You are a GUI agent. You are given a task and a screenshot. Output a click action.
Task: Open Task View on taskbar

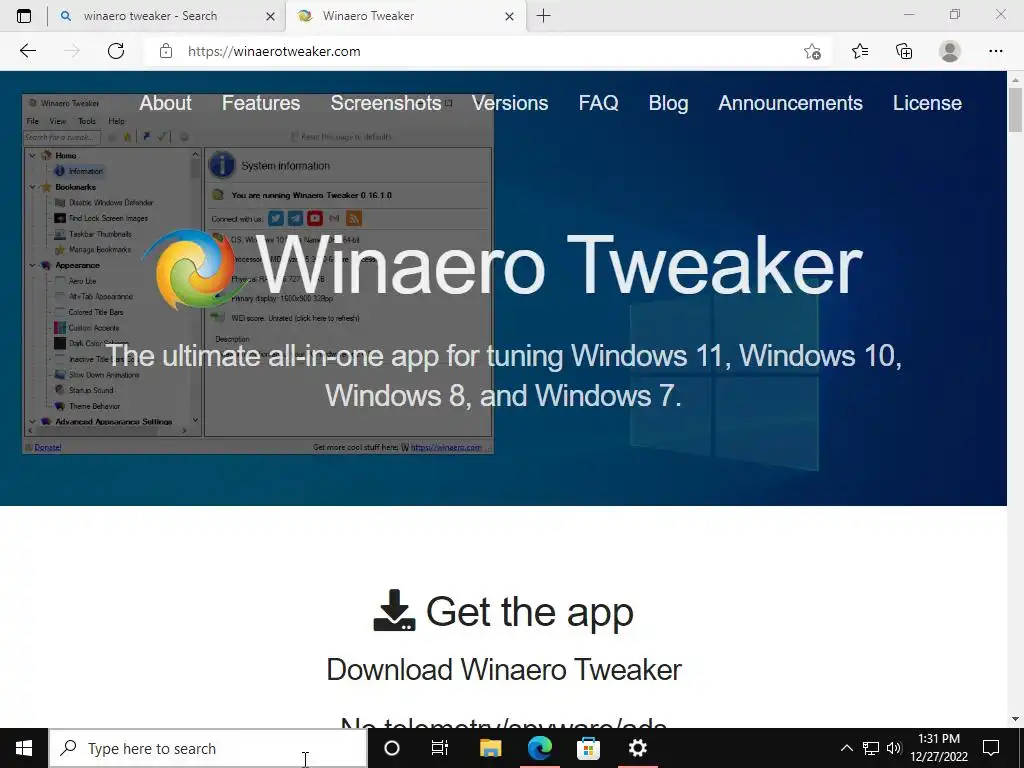click(440, 748)
